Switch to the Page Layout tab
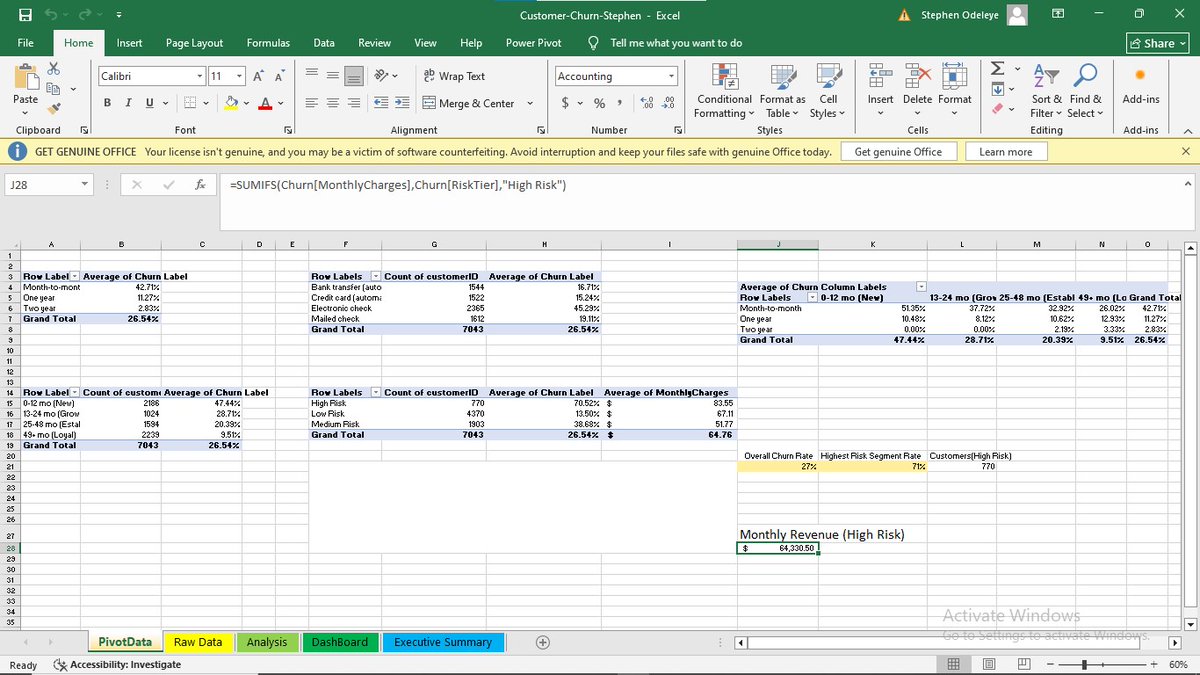This screenshot has height=675, width=1200. [194, 43]
